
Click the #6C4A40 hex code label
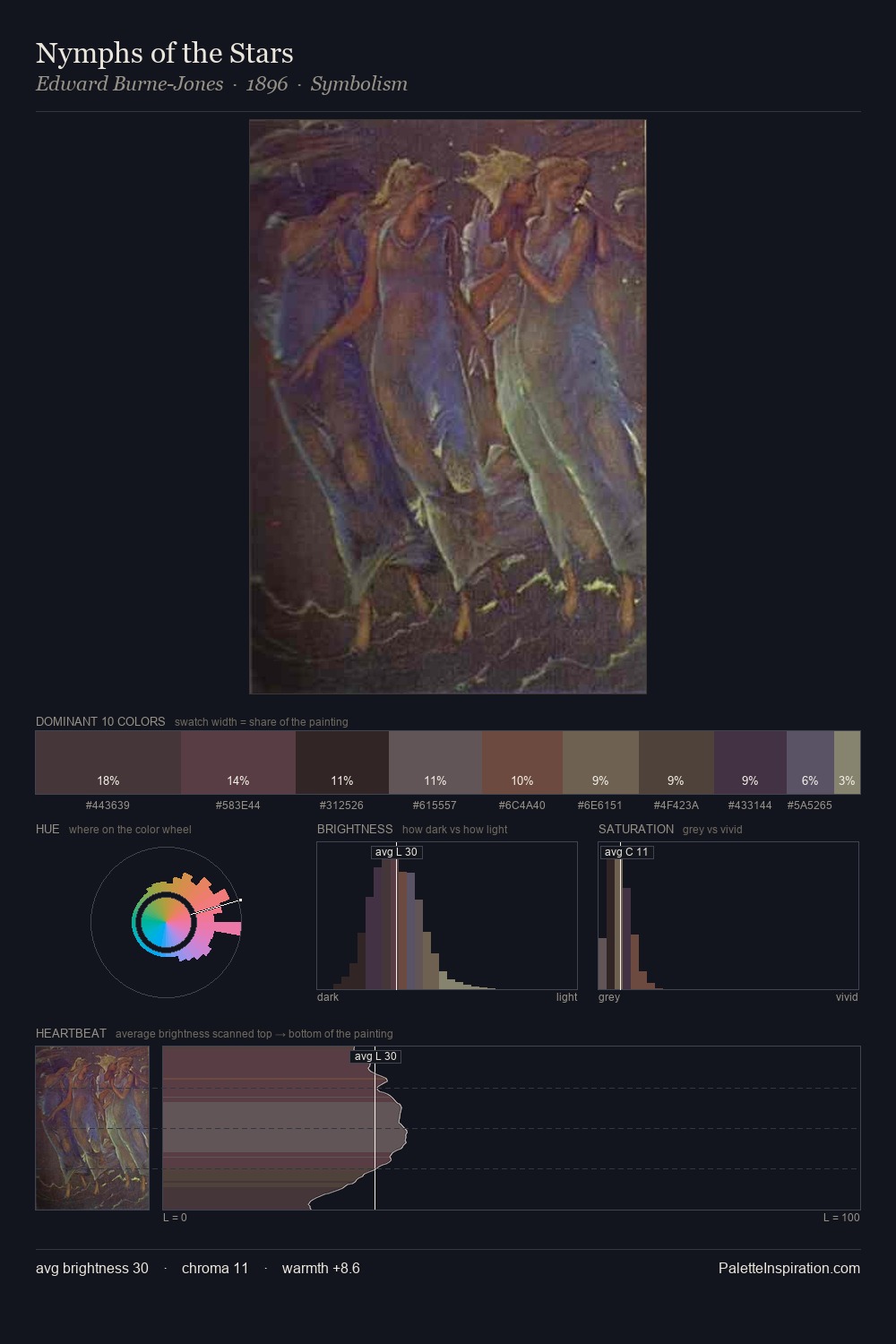tap(522, 806)
